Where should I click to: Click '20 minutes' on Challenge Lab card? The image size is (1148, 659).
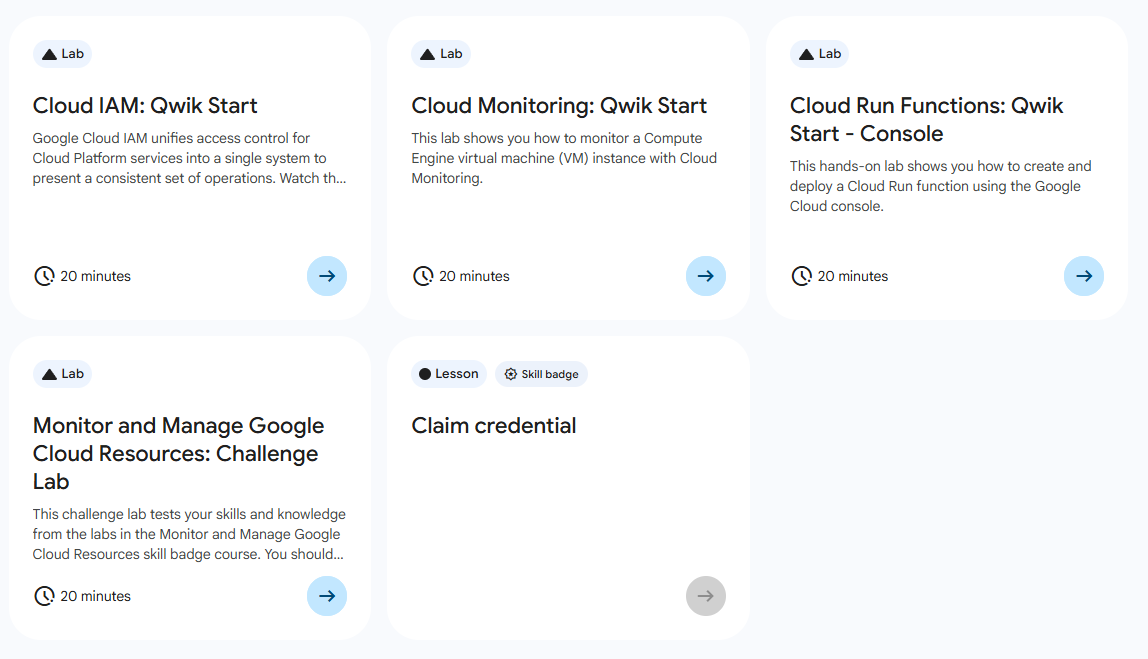tap(95, 596)
